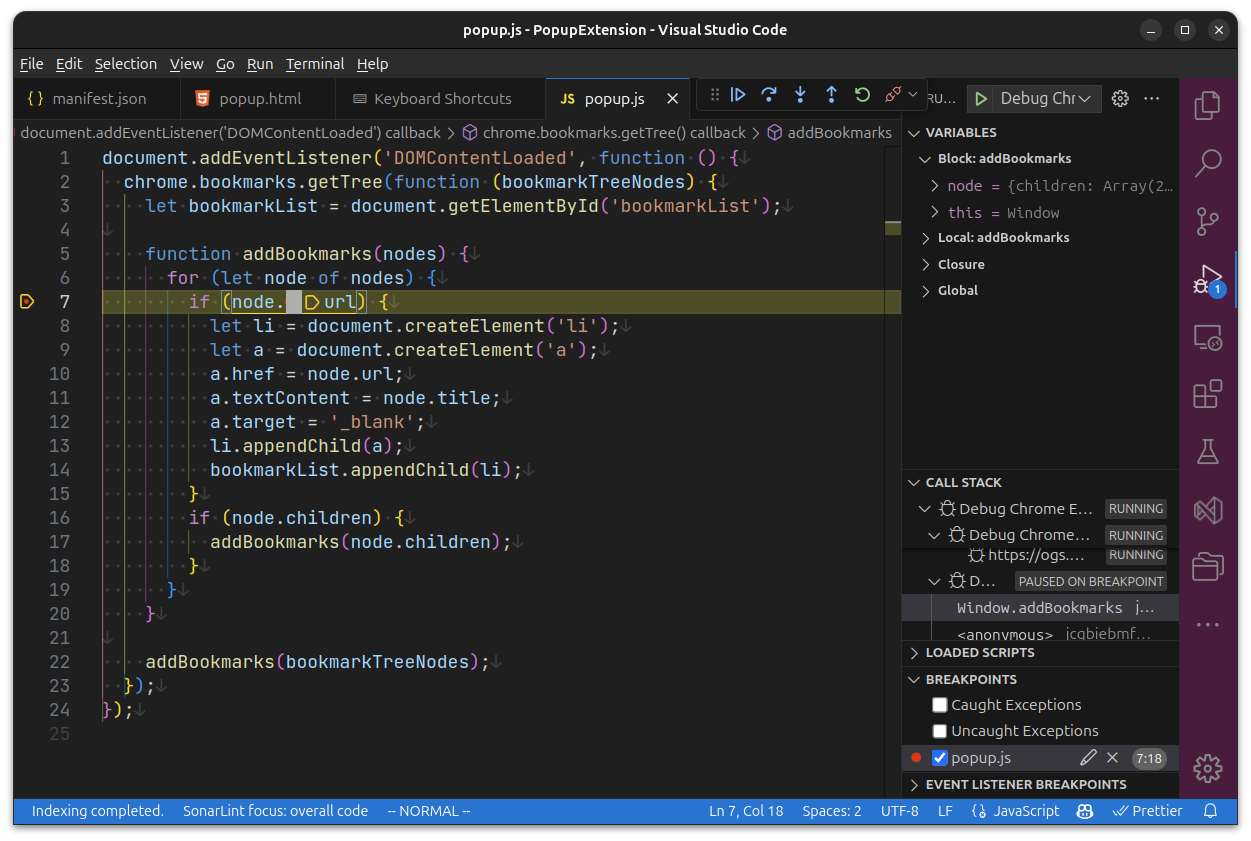The width and height of the screenshot is (1251, 841).
Task: Select the paused session in call stack
Action: point(1040,581)
